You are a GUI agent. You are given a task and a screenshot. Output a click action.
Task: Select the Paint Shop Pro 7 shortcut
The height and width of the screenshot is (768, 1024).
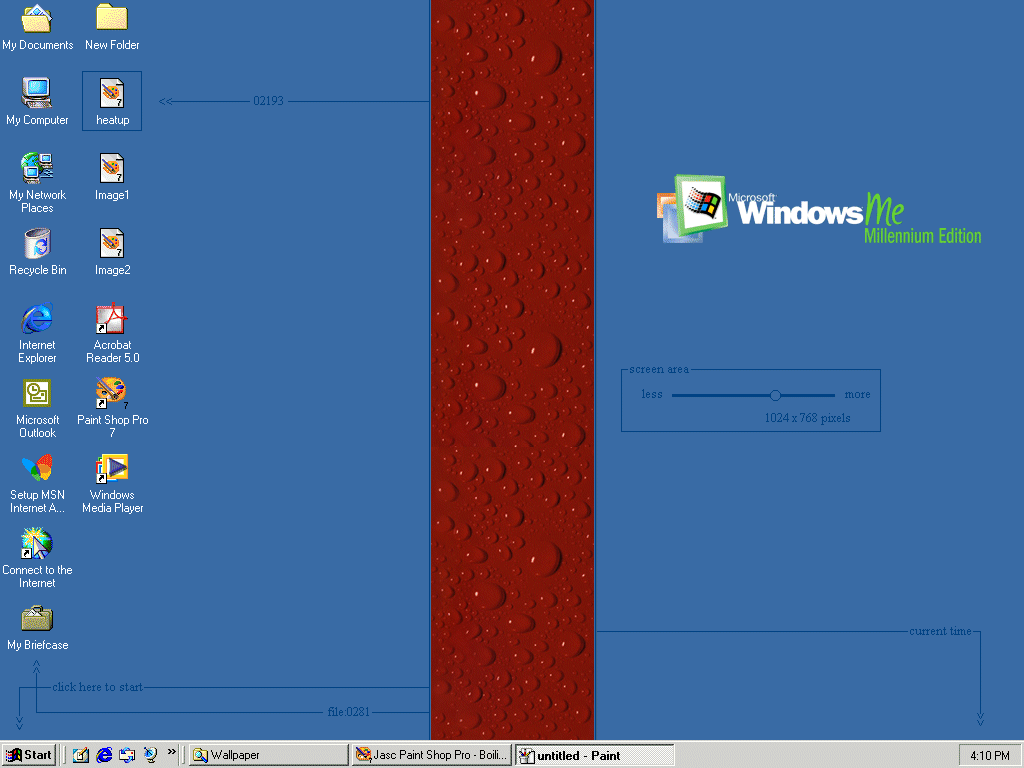coord(112,408)
